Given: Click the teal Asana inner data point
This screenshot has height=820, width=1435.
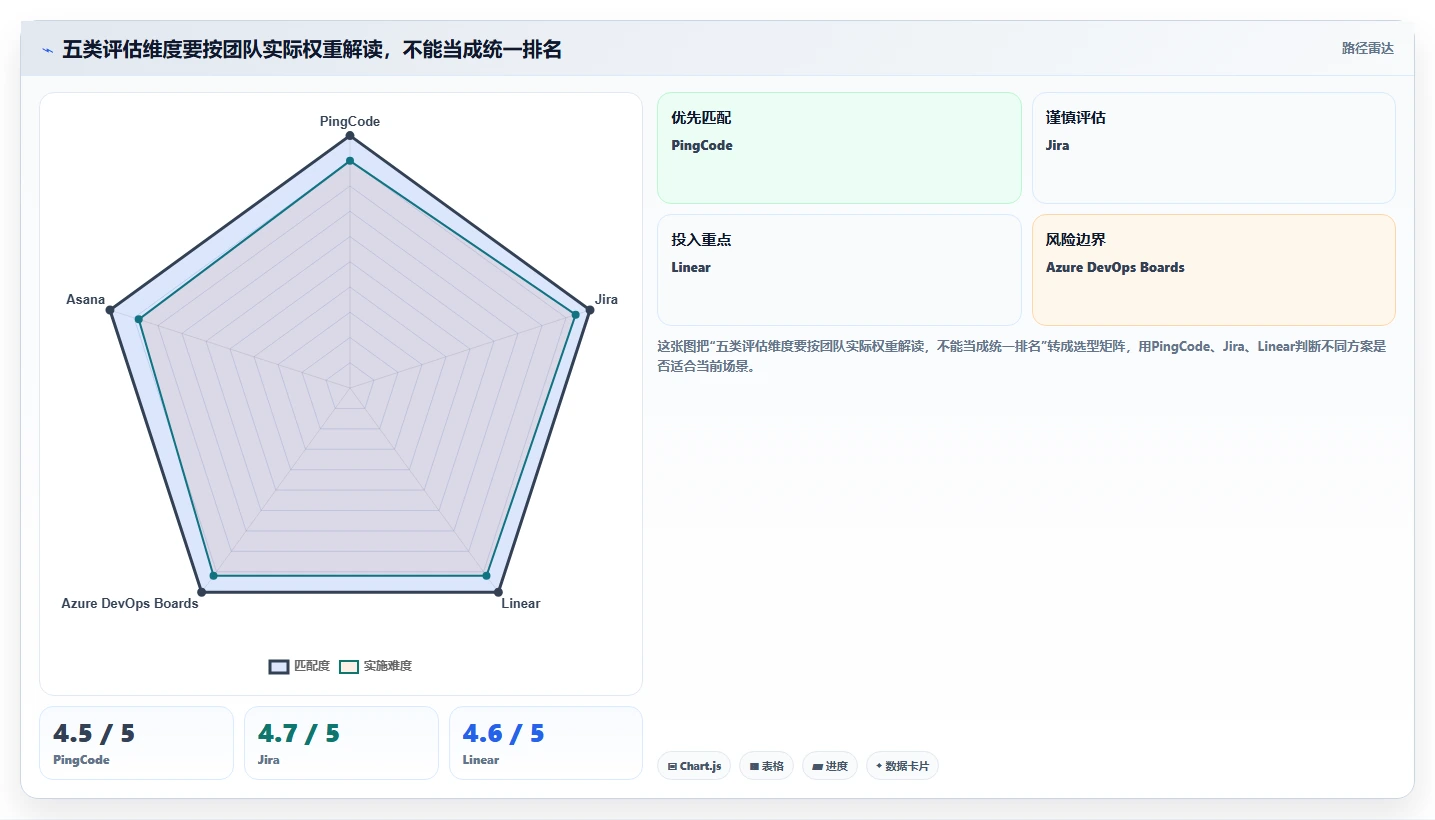Looking at the screenshot, I should click(140, 320).
